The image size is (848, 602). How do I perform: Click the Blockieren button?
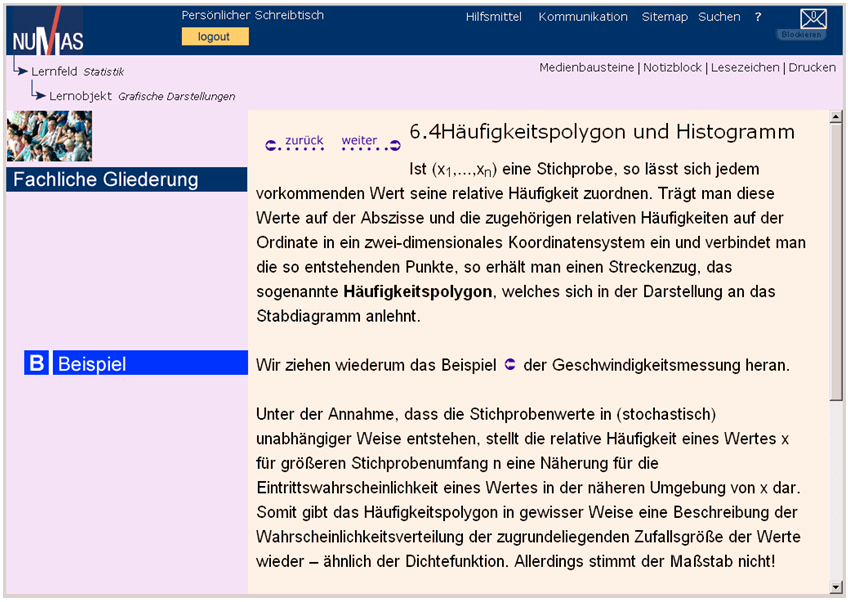tap(801, 35)
